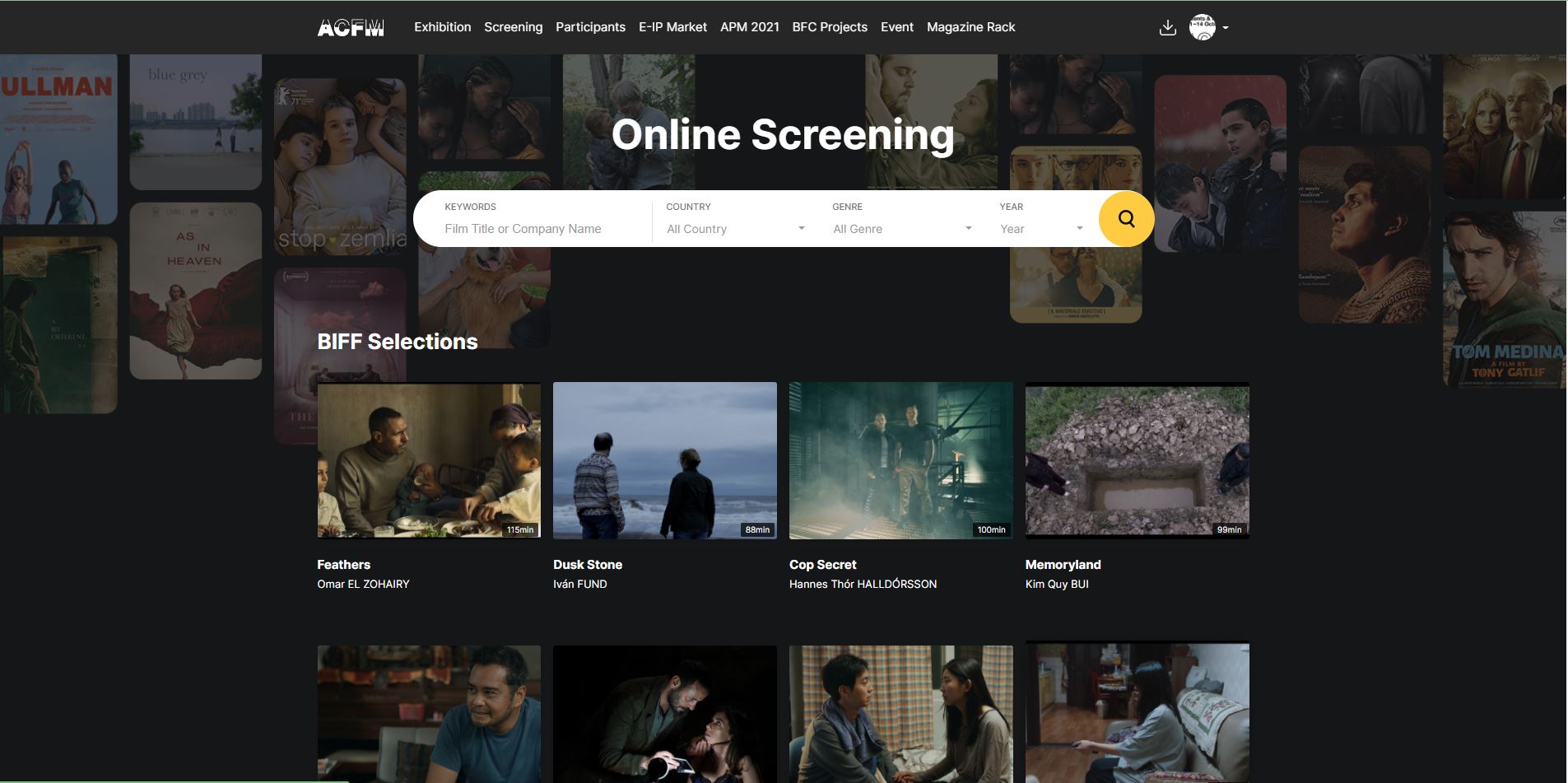1568x783 pixels.
Task: Click the download icon in the header
Action: pyautogui.click(x=1167, y=28)
